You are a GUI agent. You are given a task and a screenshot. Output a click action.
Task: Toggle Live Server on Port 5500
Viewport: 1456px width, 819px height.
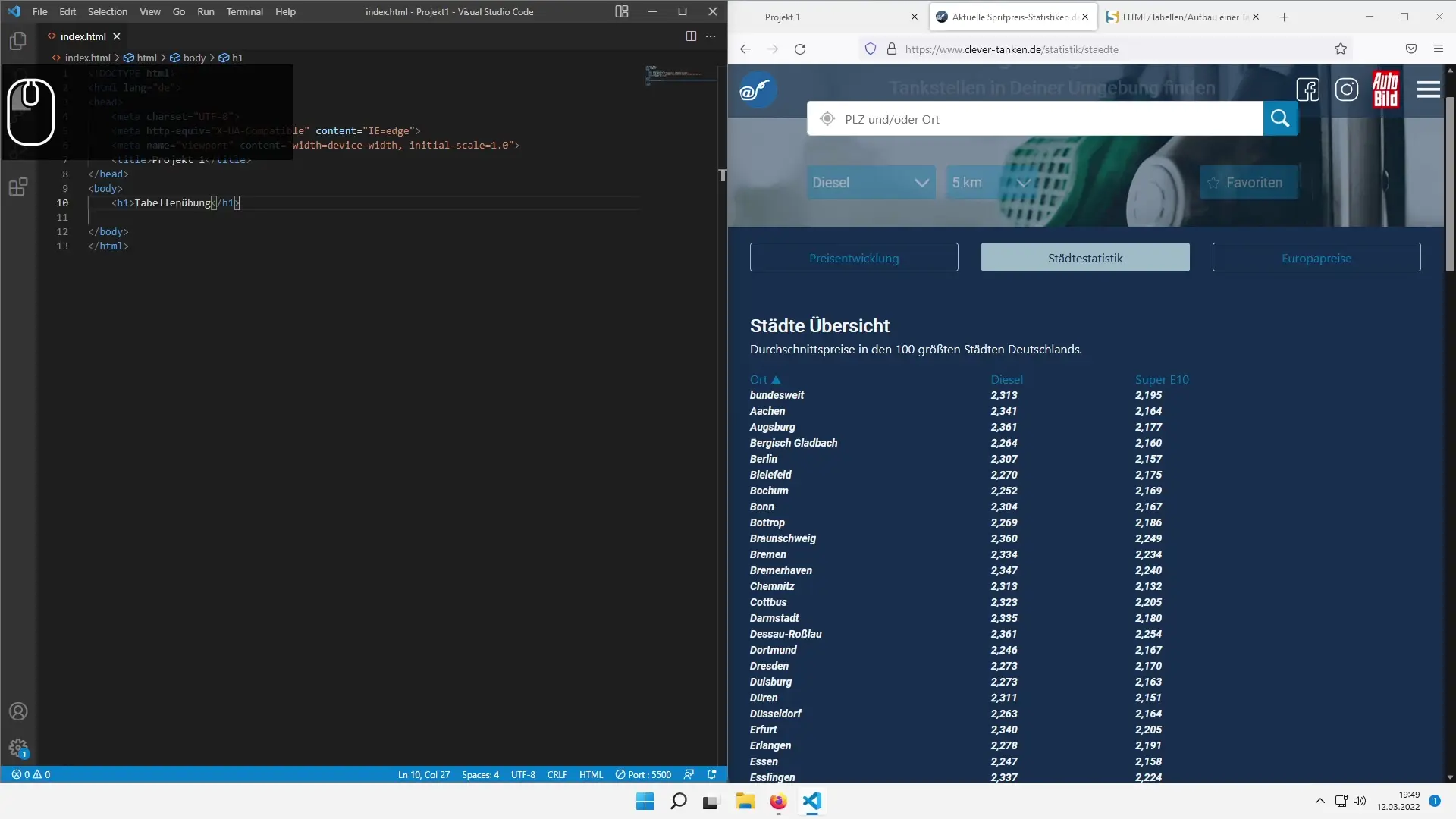[643, 774]
